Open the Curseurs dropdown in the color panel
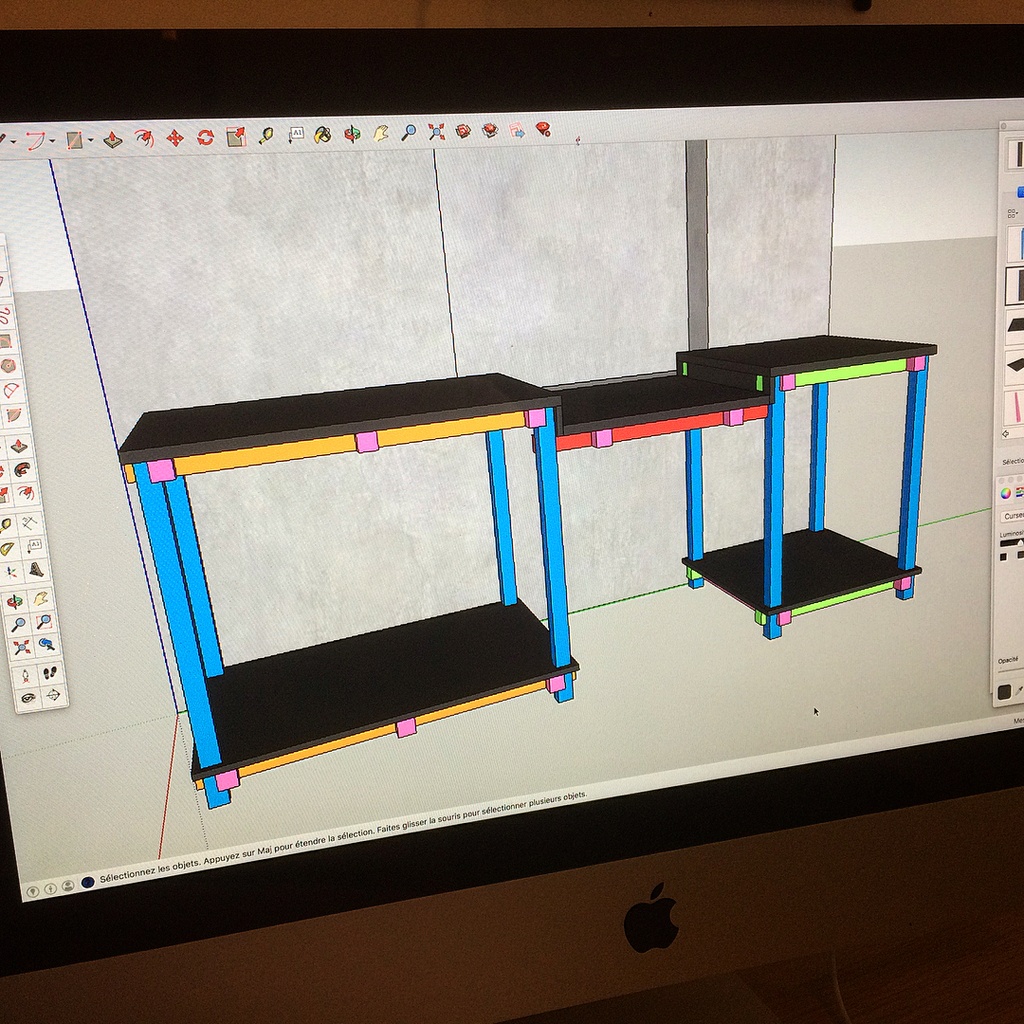 tap(1011, 516)
